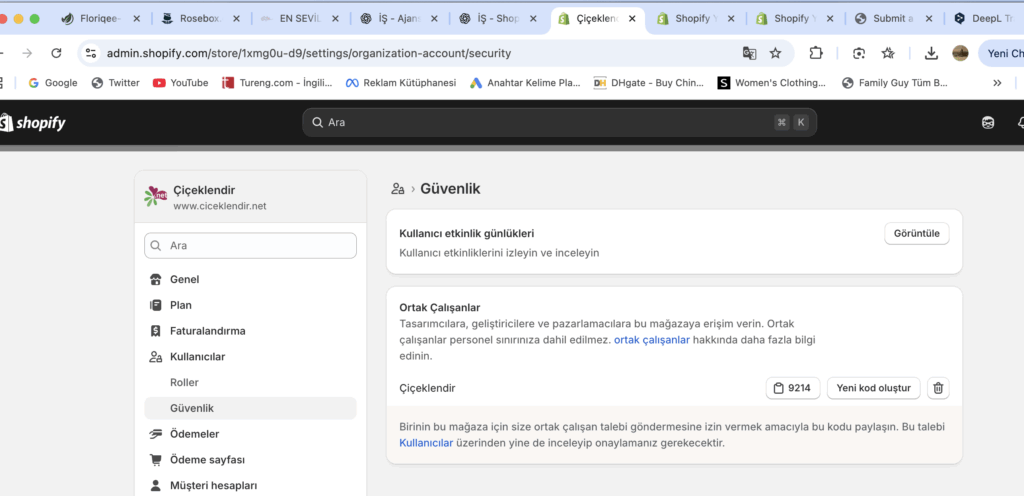Focus the settings sidebar Ara search field
Viewport: 1024px width, 496px height.
251,246
